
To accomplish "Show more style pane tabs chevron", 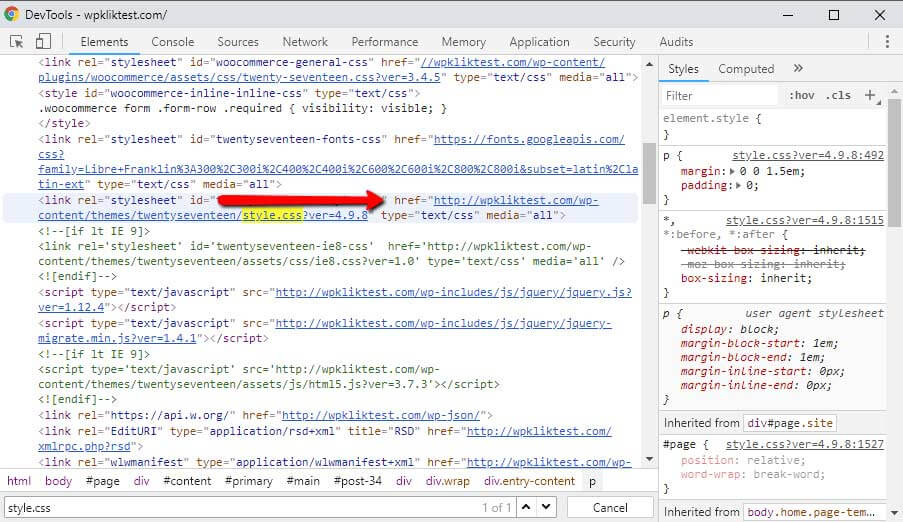I will point(798,68).
